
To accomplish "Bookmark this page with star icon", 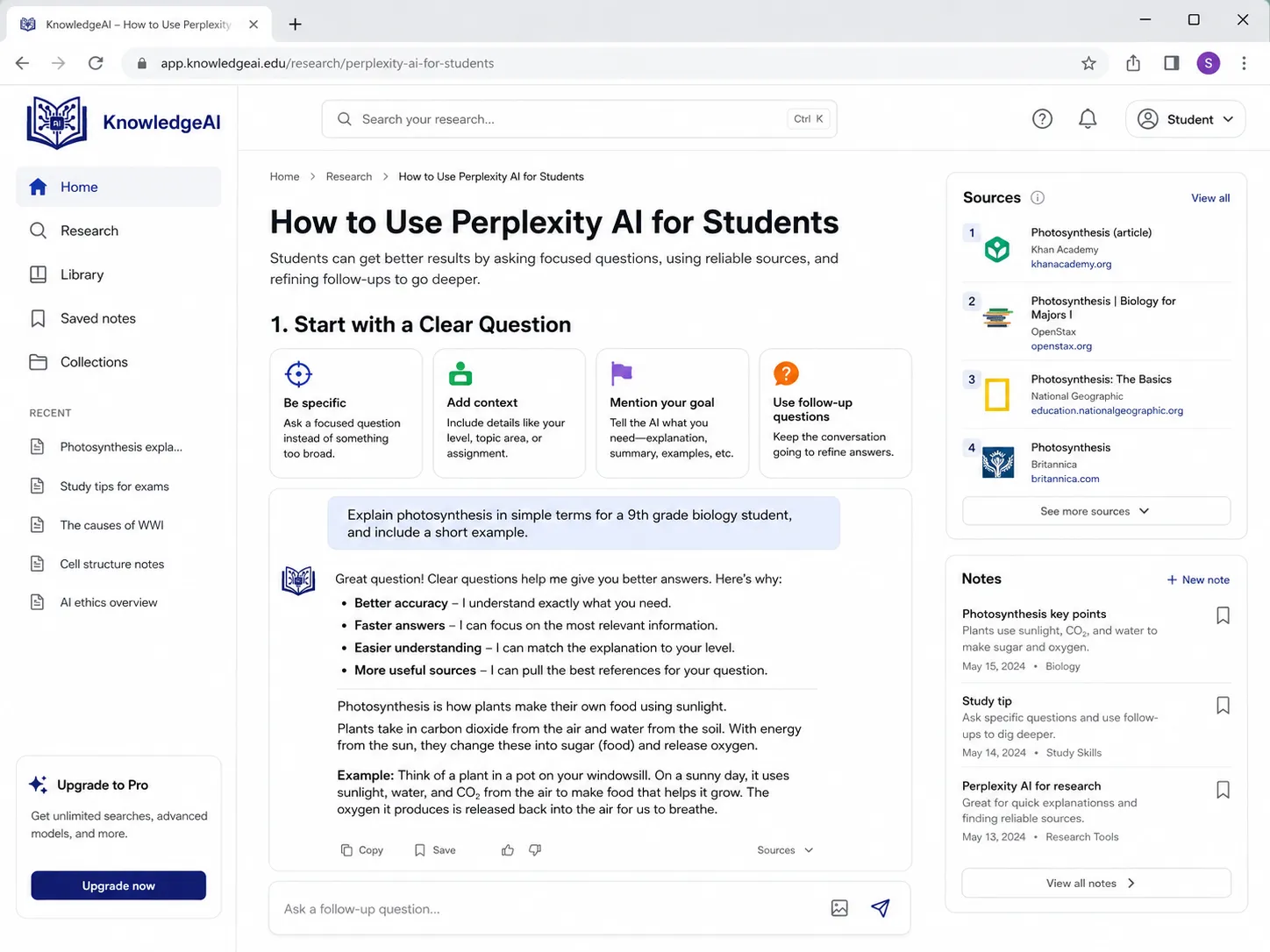I will pos(1088,63).
